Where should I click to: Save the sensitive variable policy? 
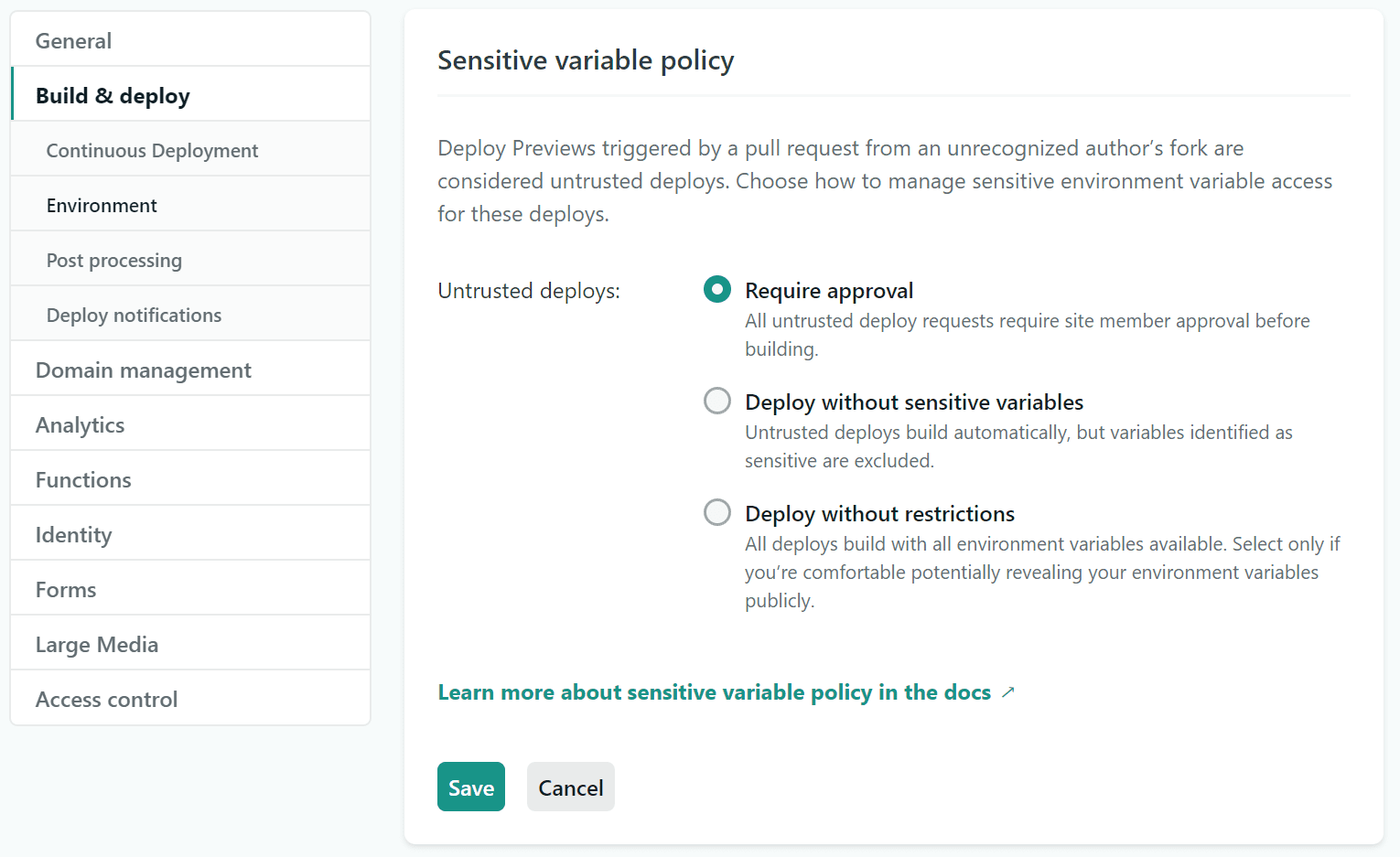(470, 787)
